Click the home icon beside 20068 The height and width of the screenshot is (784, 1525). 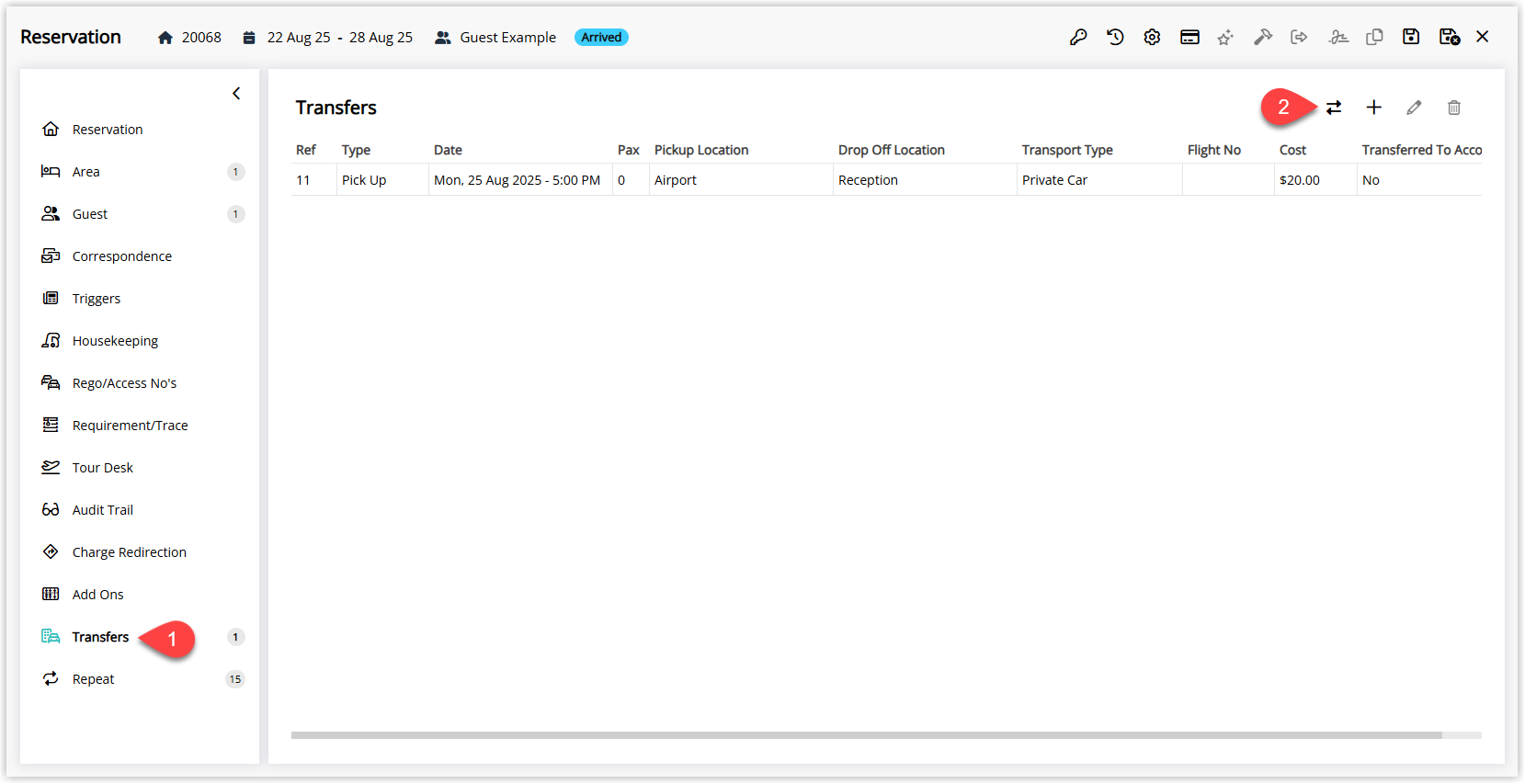tap(165, 38)
